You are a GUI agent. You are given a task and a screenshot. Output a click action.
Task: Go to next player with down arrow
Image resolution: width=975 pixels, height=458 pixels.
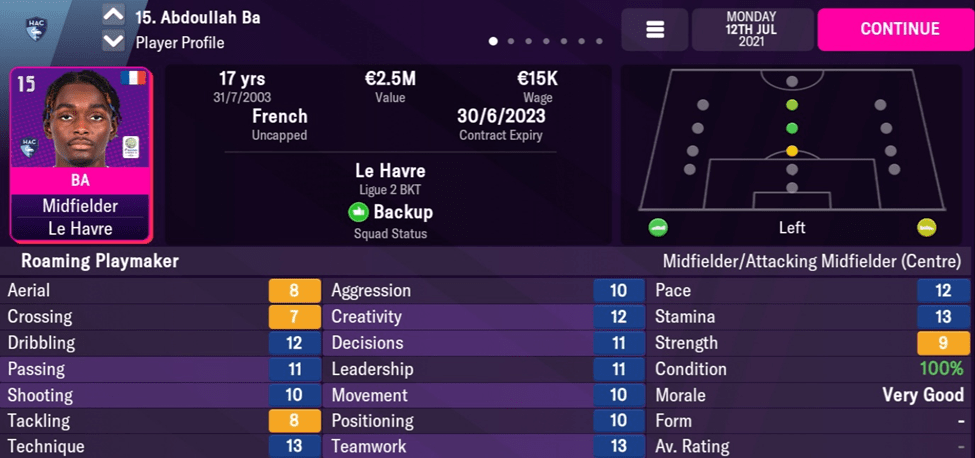113,42
